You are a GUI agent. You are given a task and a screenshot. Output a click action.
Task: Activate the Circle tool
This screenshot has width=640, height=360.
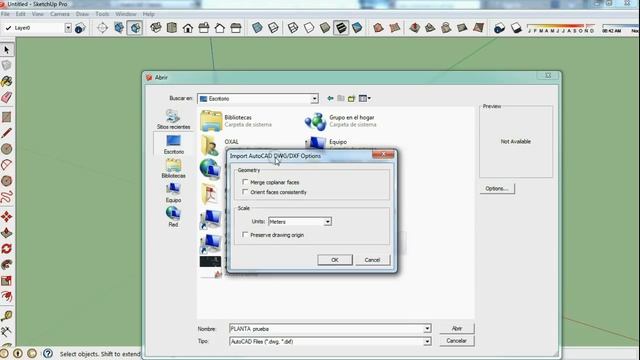pos(7,149)
